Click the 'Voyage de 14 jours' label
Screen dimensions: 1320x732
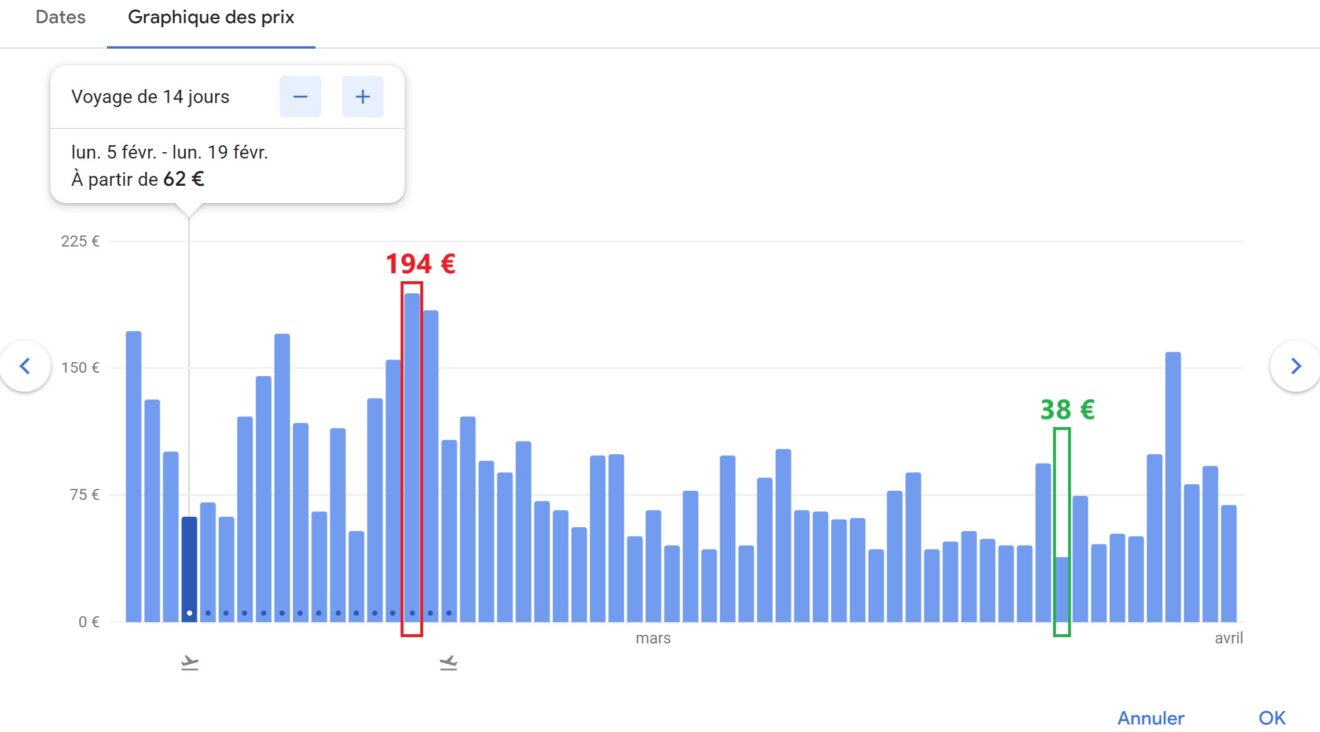click(x=150, y=97)
